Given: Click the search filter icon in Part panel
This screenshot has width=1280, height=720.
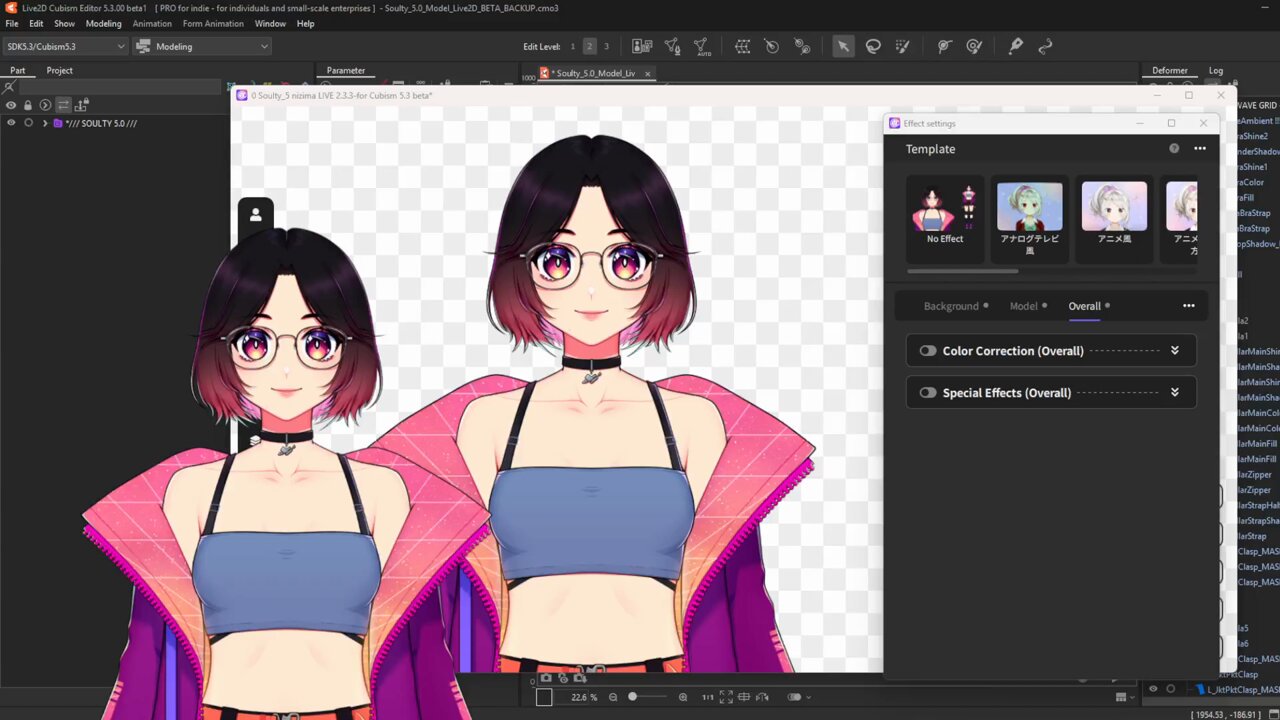Looking at the screenshot, I should point(11,88).
